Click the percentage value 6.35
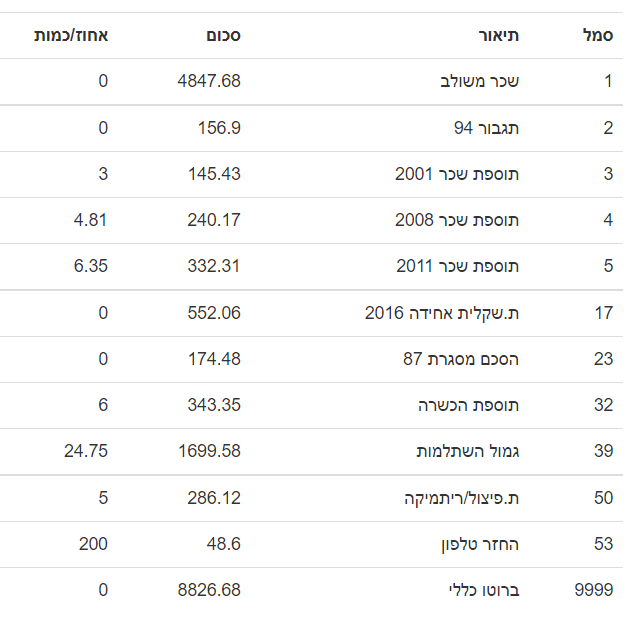633x619 pixels. 91,265
